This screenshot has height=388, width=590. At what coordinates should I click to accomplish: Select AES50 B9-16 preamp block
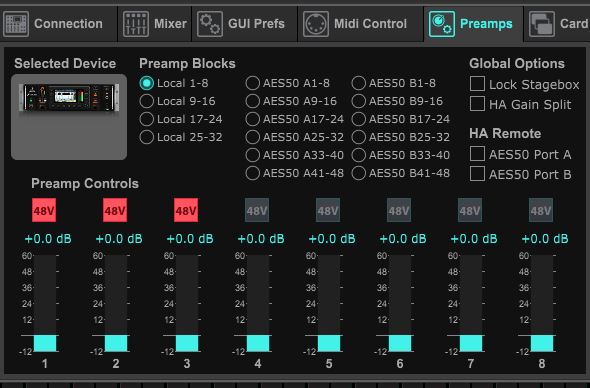pyautogui.click(x=359, y=101)
